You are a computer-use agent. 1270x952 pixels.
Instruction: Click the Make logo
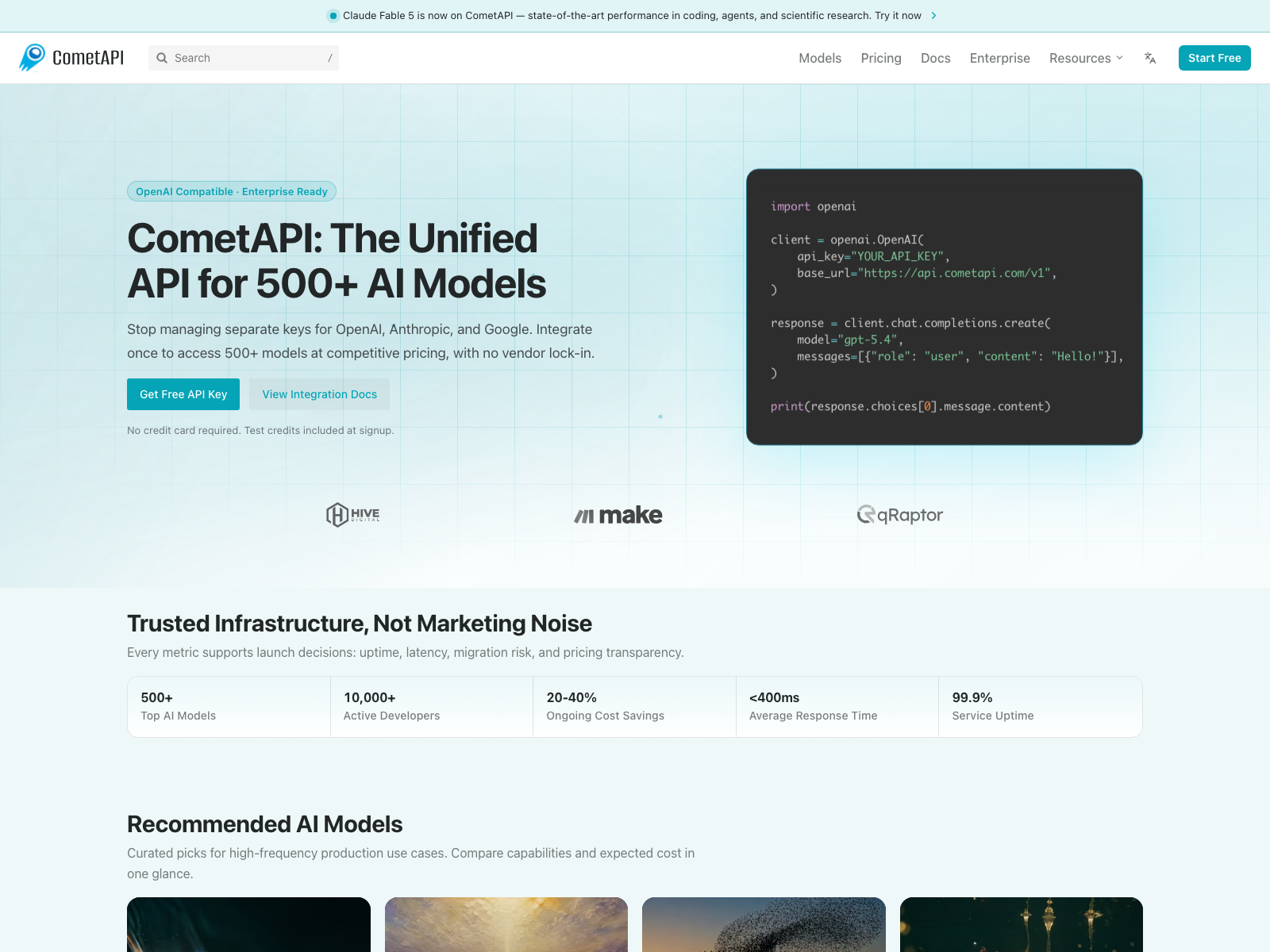coord(618,516)
